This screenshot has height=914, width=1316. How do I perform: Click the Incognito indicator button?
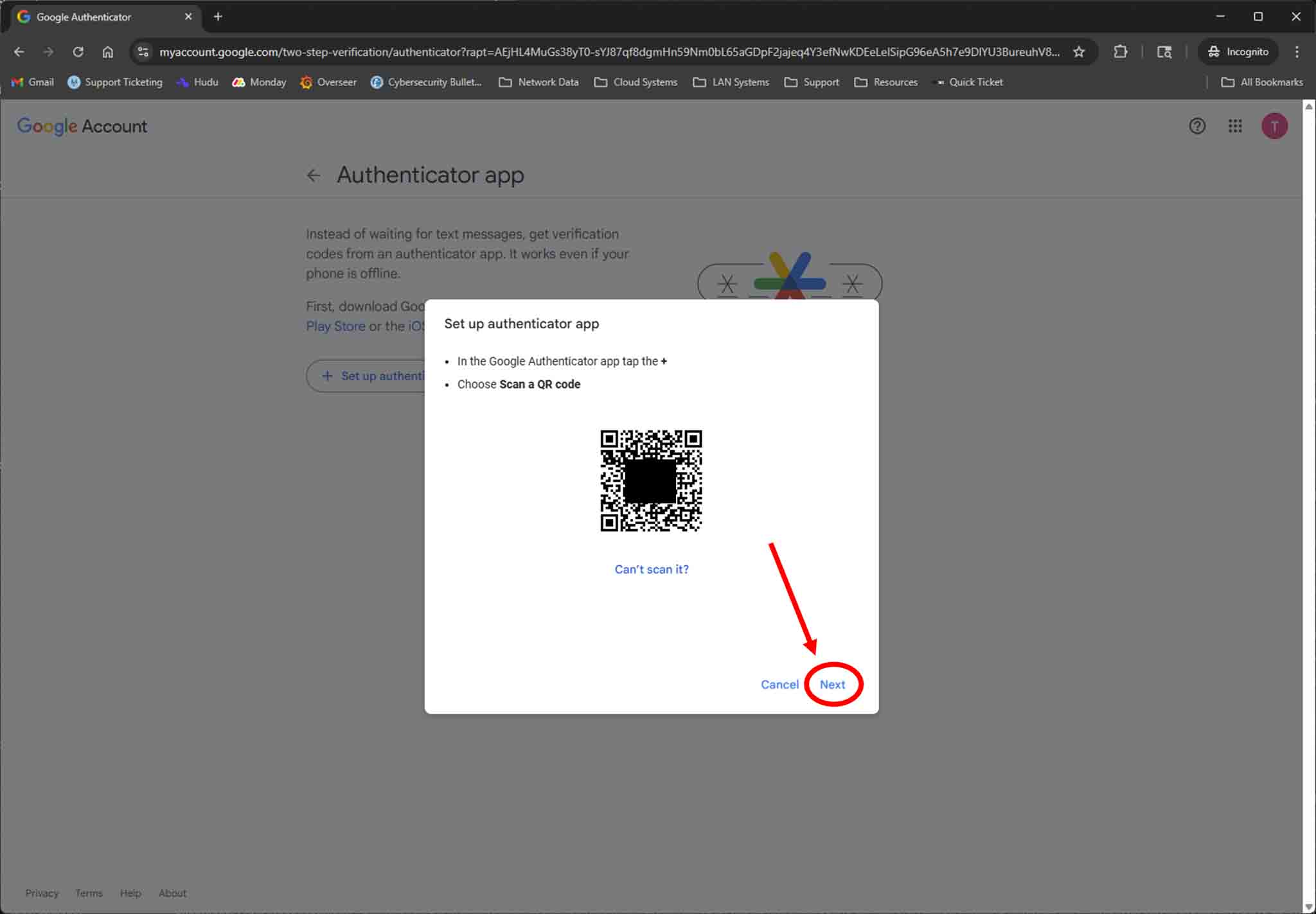click(1238, 52)
